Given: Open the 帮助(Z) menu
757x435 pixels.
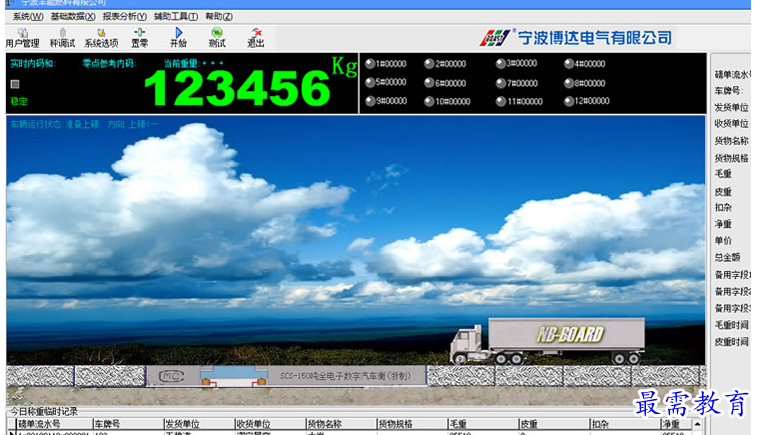Looking at the screenshot, I should [x=219, y=17].
